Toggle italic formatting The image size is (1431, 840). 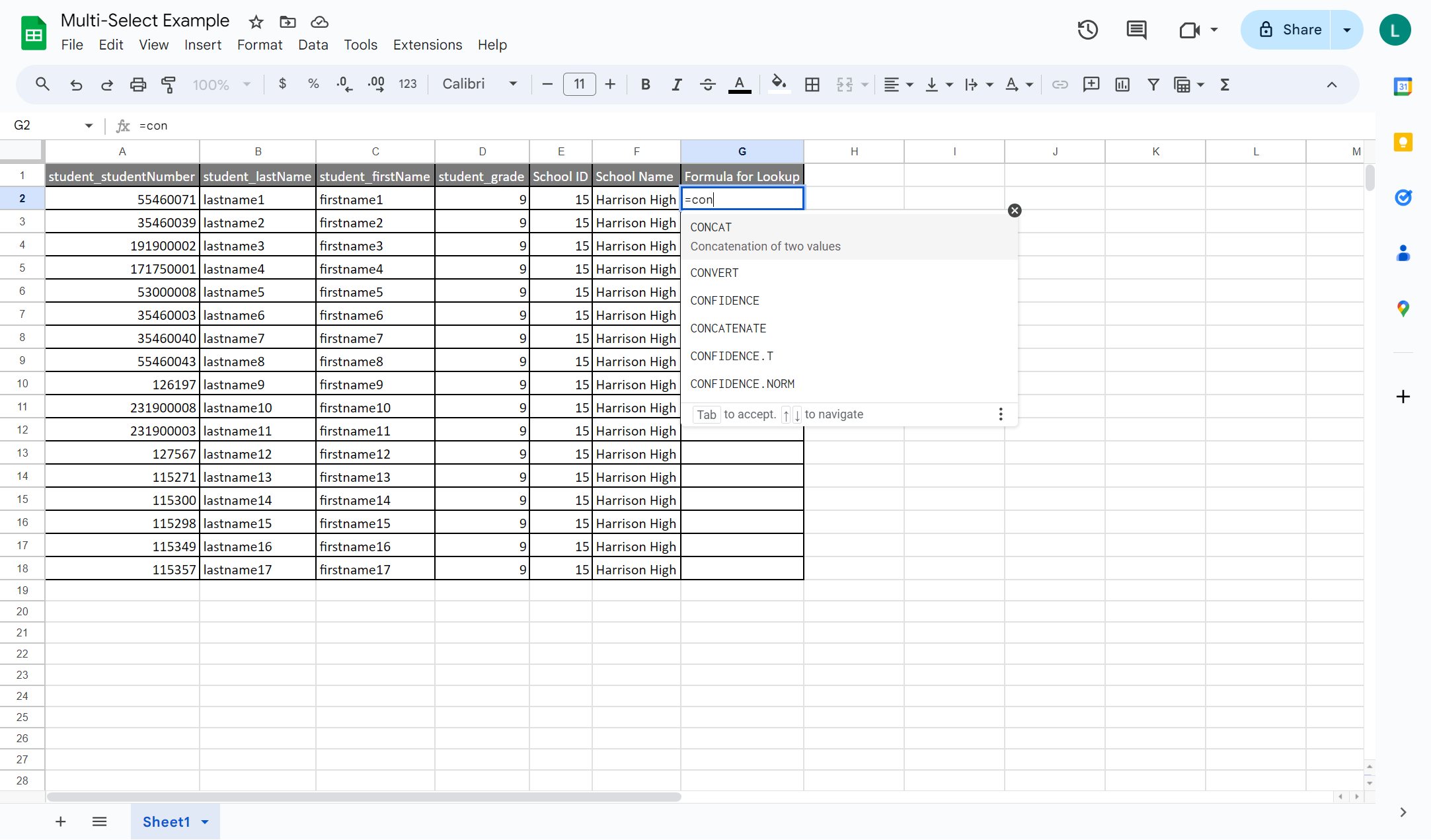677,85
